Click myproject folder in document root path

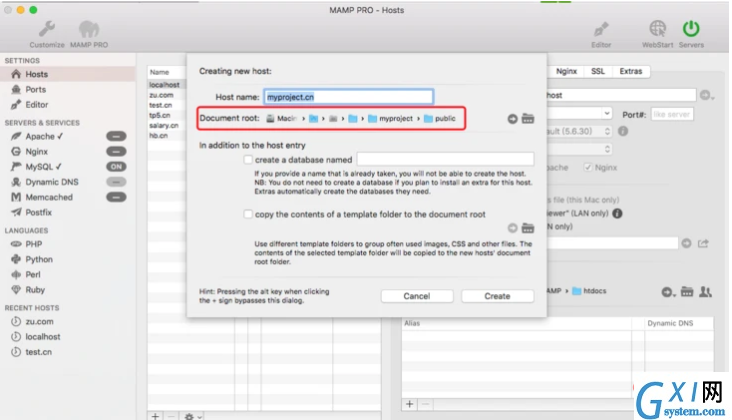coord(390,119)
